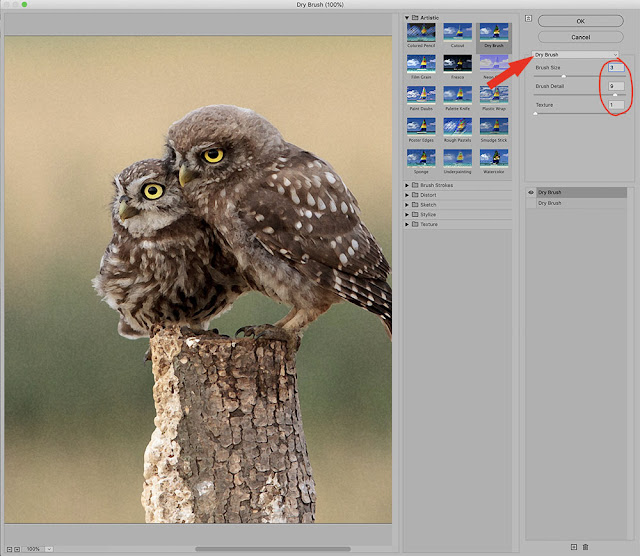
Task: Choose the Neon Glow filter thumbnail
Action: 494,64
